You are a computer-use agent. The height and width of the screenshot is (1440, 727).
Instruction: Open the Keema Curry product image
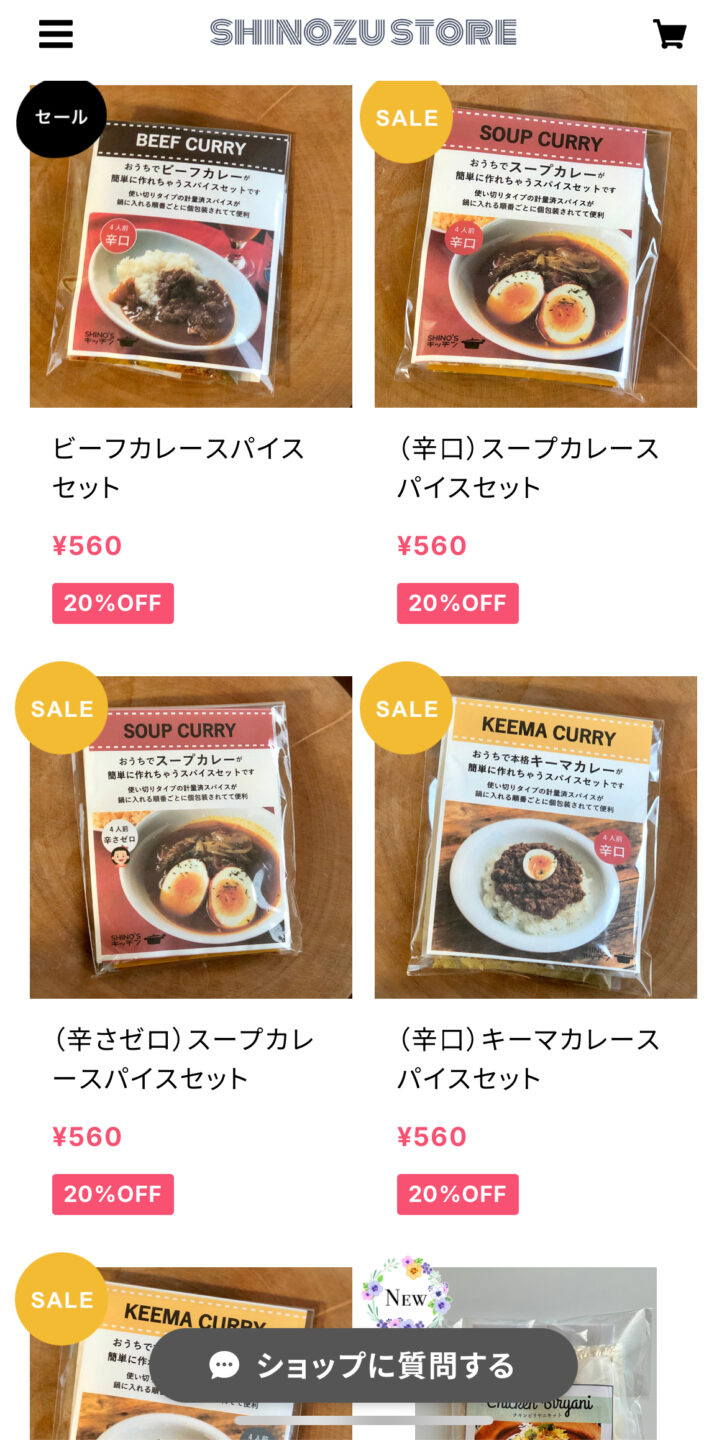(536, 837)
